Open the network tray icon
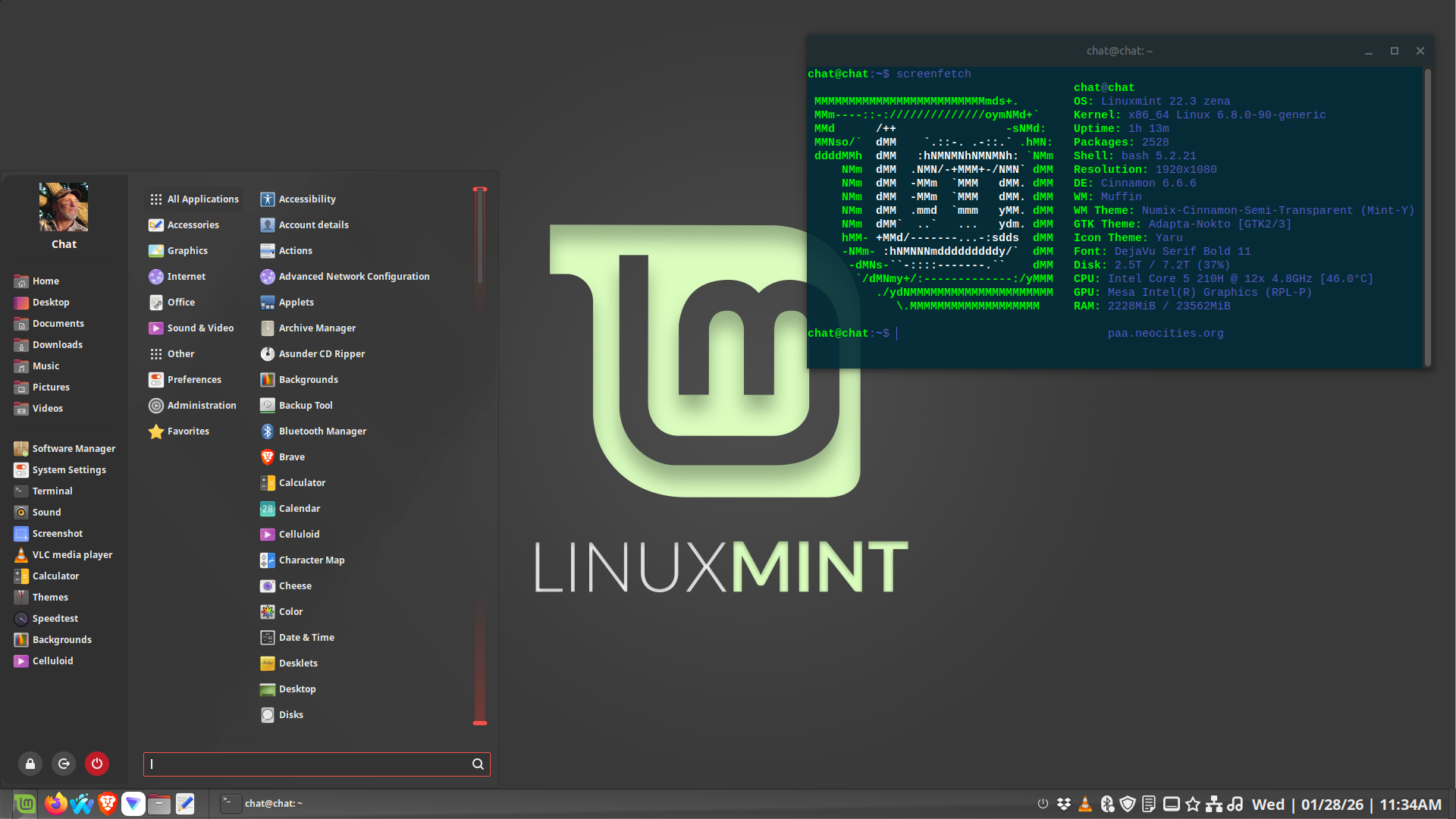This screenshot has width=1456, height=819. (1214, 804)
